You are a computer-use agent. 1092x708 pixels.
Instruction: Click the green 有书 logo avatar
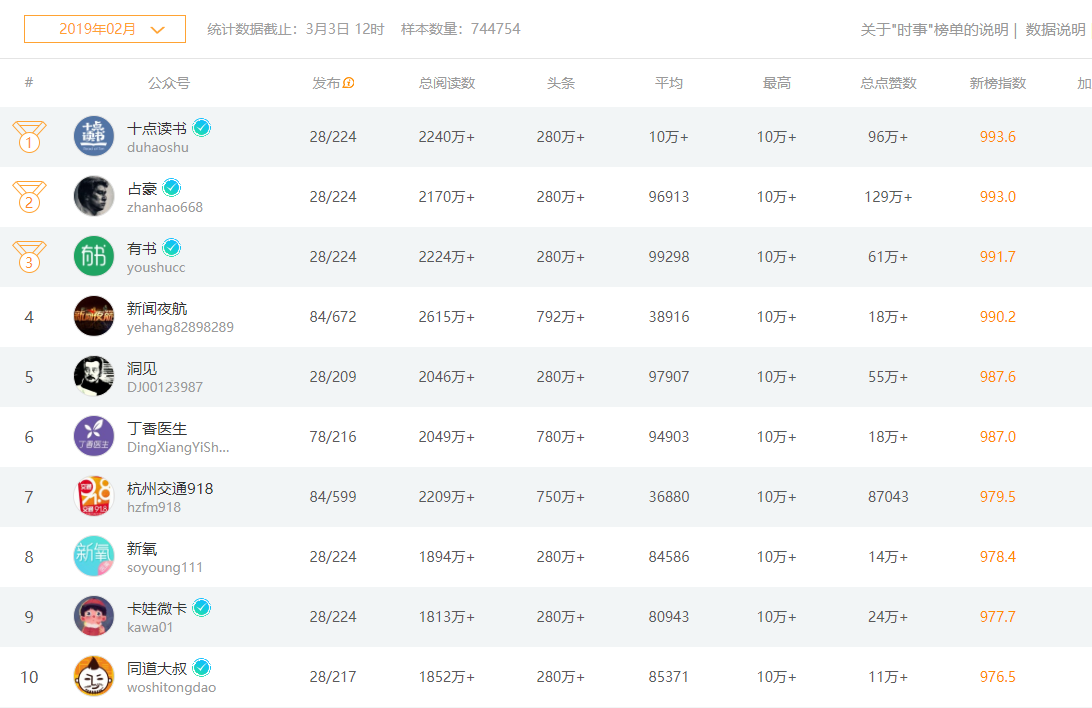click(x=94, y=256)
